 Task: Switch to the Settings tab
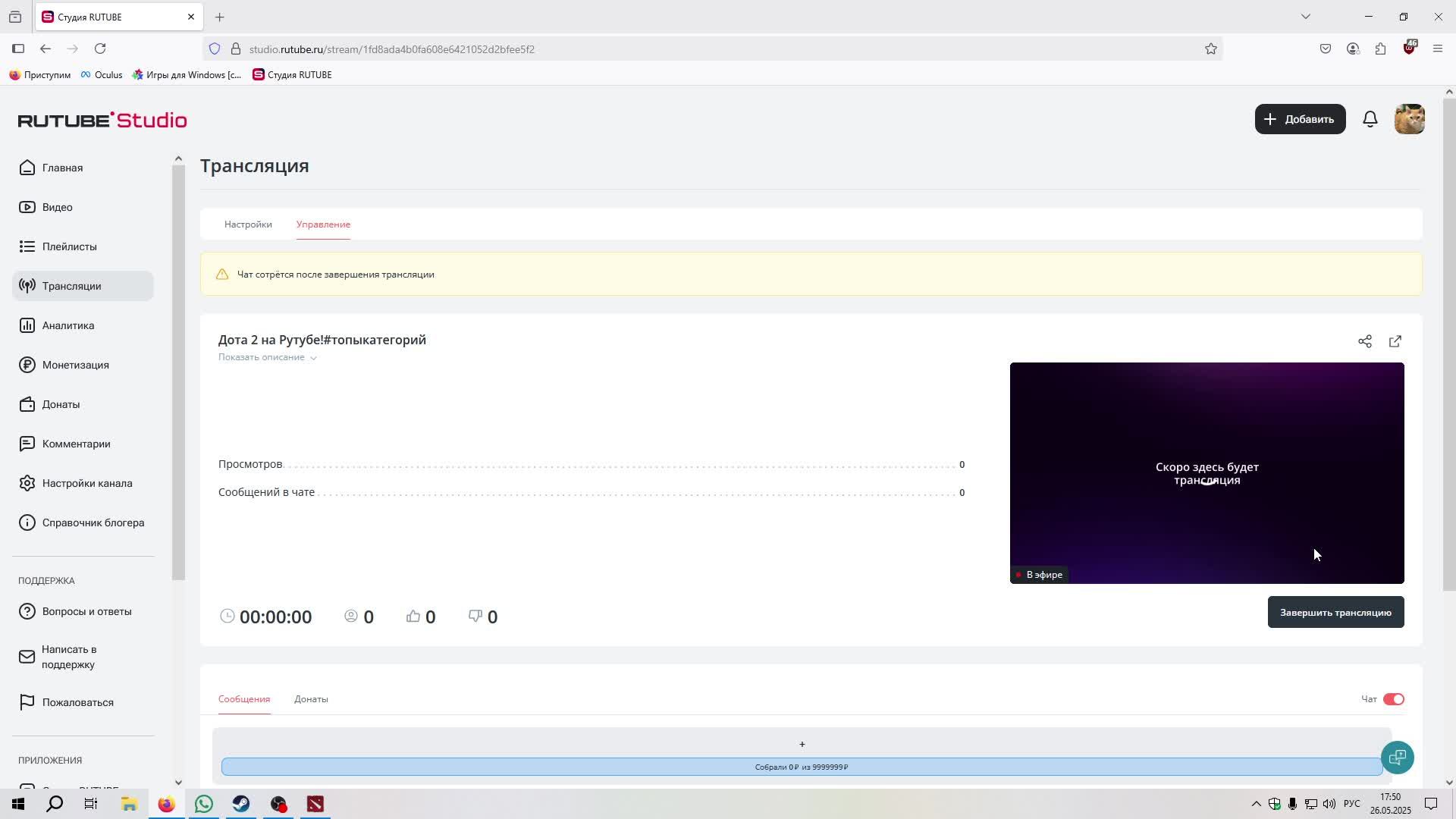point(248,224)
